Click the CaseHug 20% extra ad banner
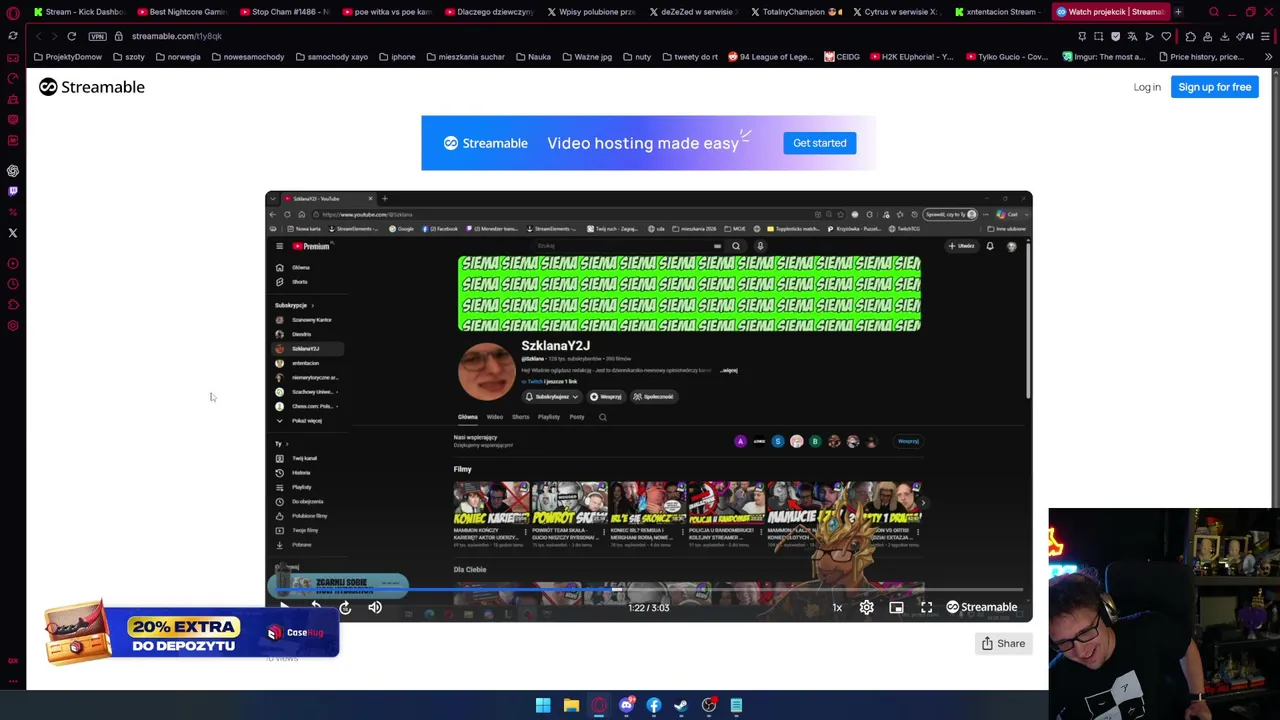The width and height of the screenshot is (1280, 720). [x=191, y=632]
